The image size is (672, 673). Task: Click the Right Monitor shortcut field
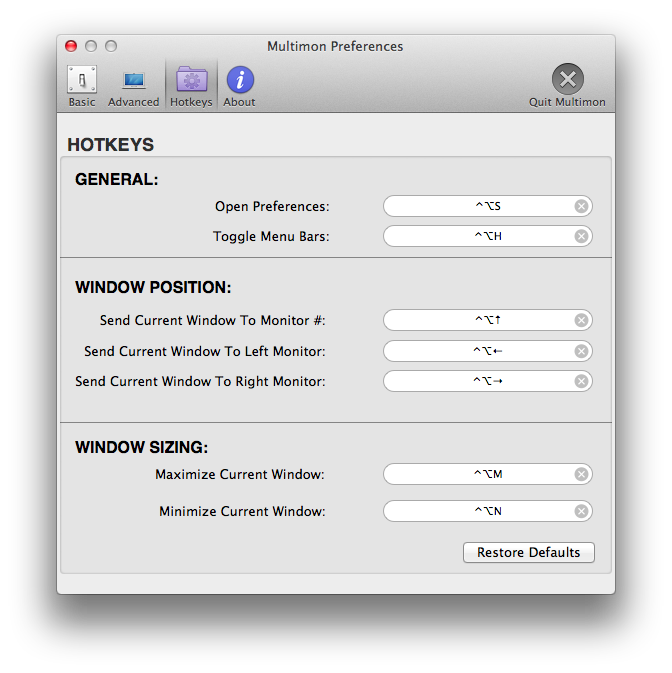[x=487, y=381]
